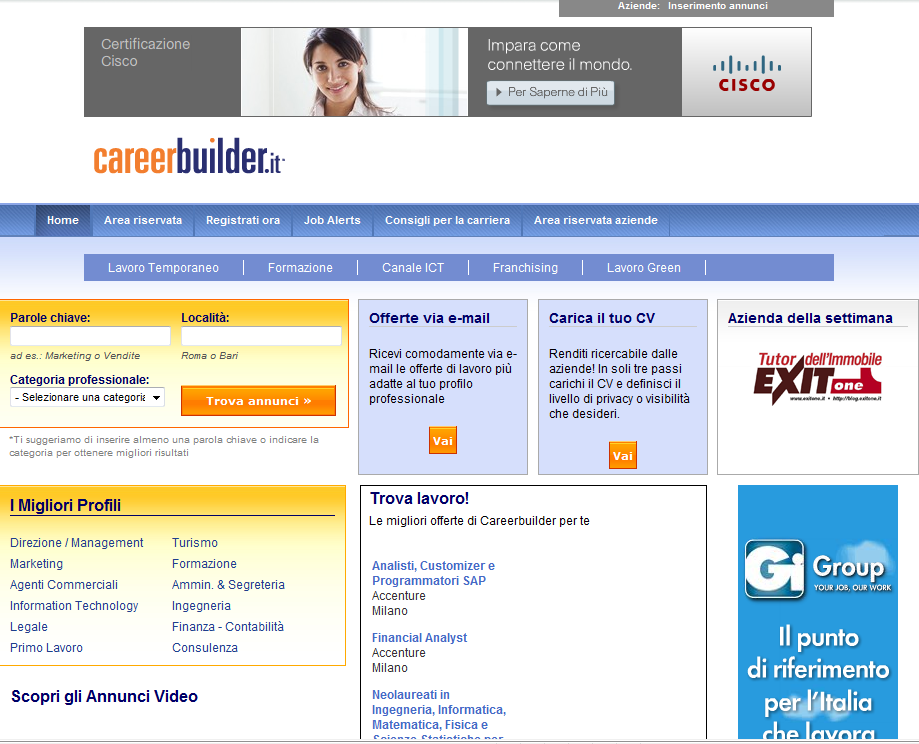This screenshot has height=744, width=919.
Task: Select Franchising menu item
Action: 525,268
